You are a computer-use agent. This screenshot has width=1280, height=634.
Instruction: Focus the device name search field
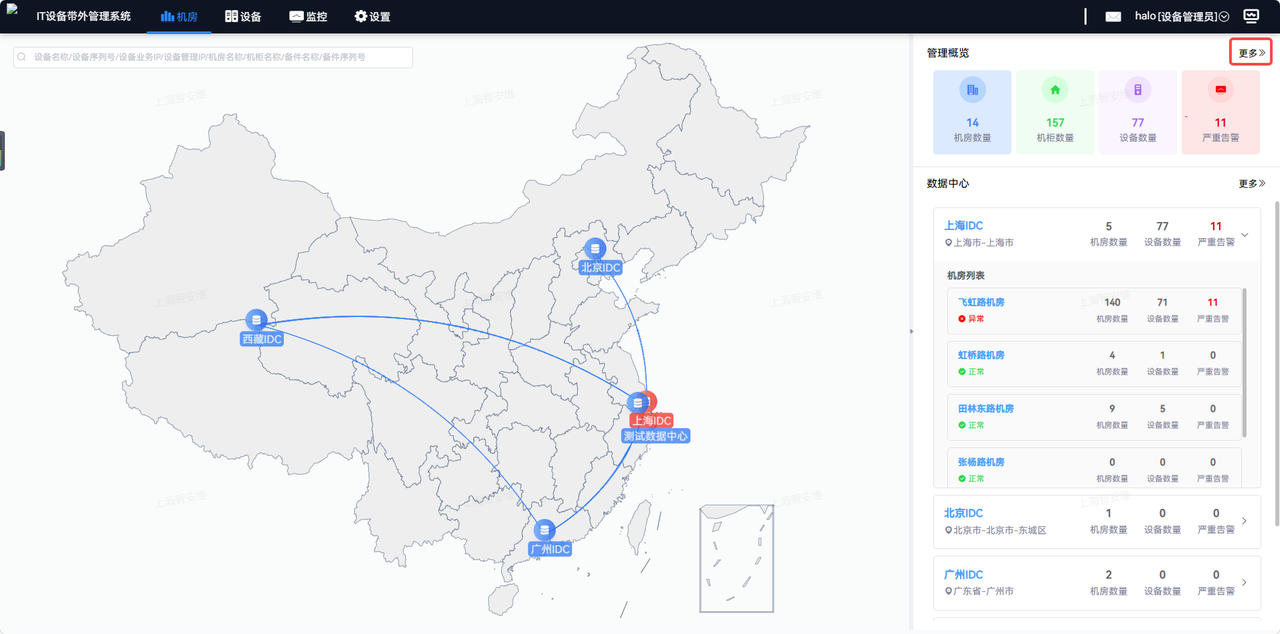click(213, 57)
